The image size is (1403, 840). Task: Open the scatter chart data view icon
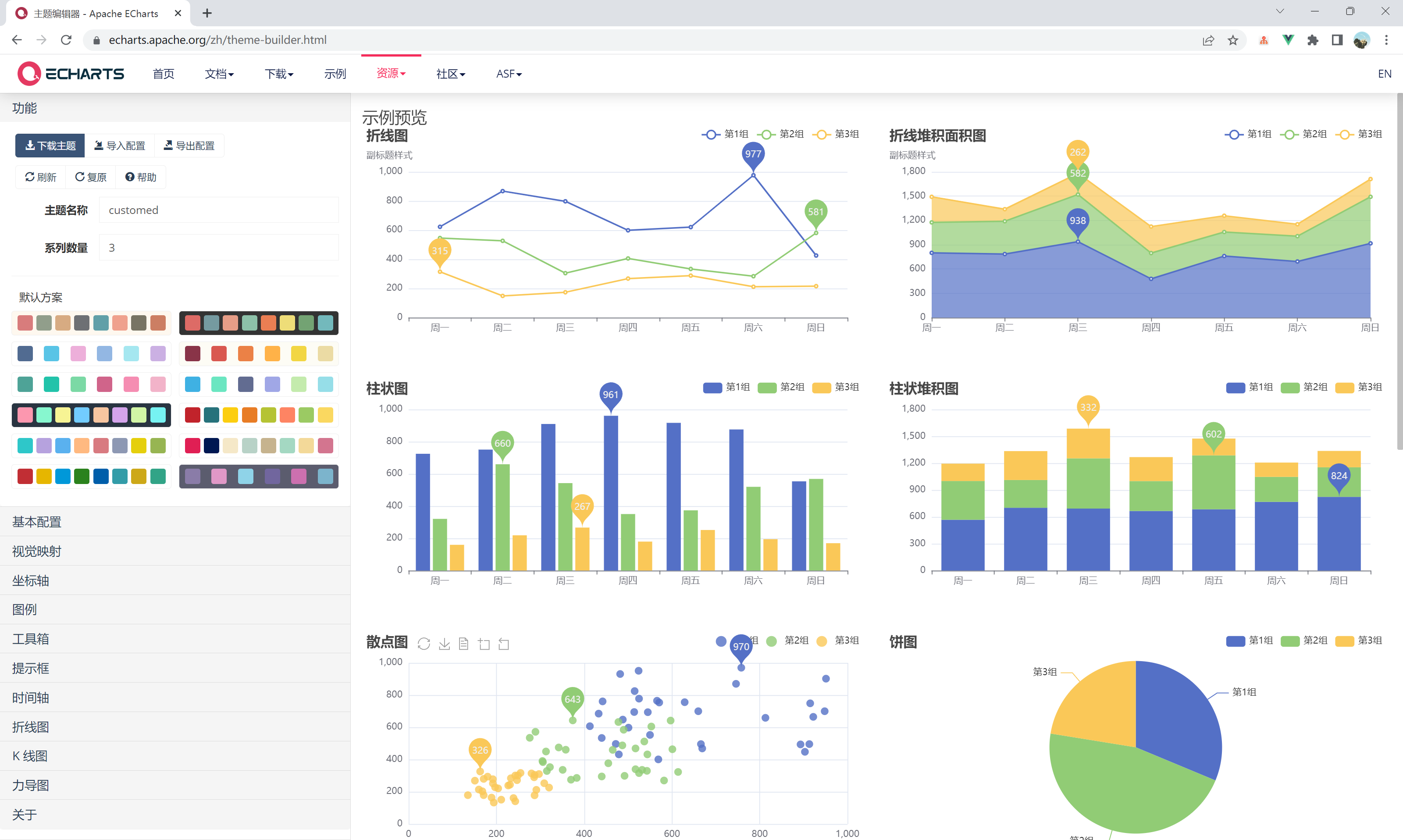pos(463,644)
